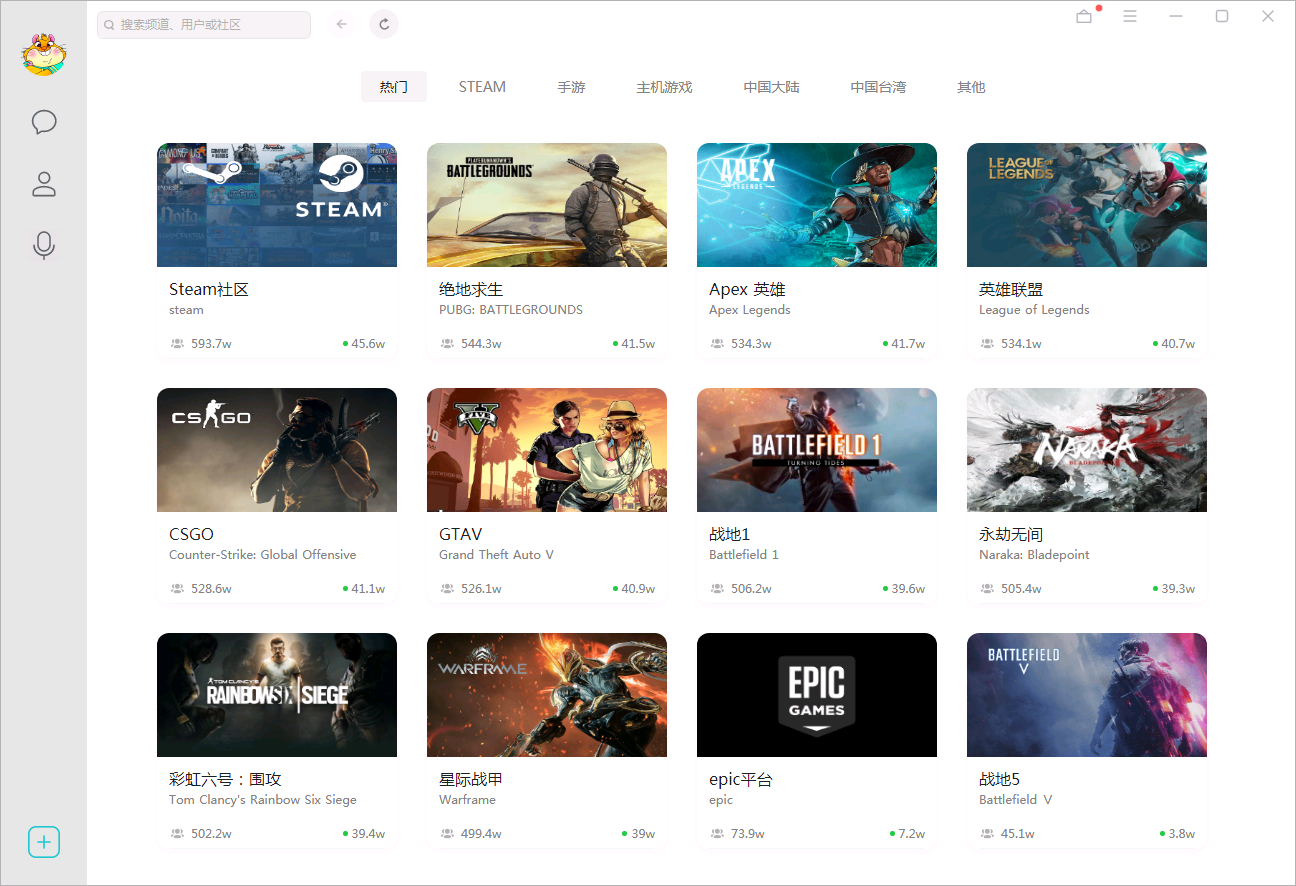Click member count icon on CSGO card
This screenshot has width=1296, height=886.
point(177,588)
